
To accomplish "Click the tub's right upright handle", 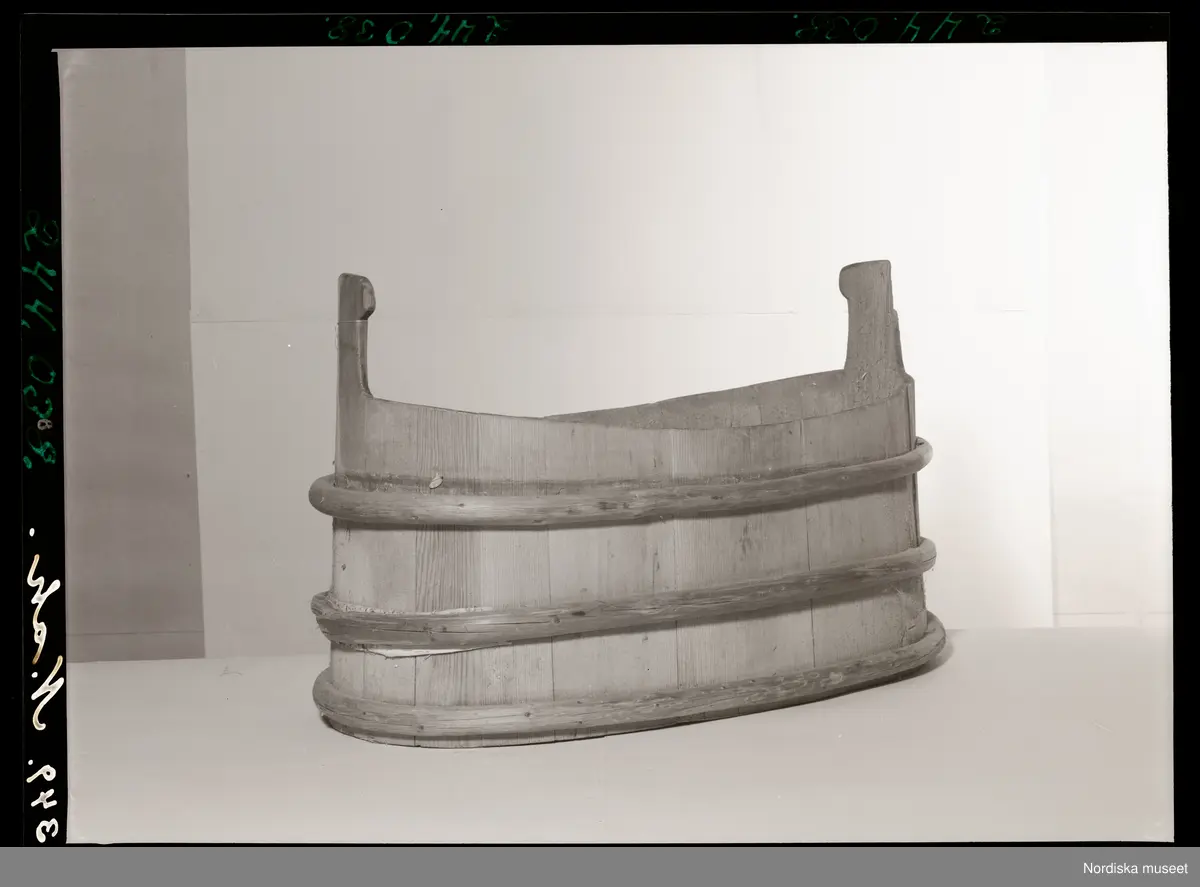I will [x=868, y=320].
